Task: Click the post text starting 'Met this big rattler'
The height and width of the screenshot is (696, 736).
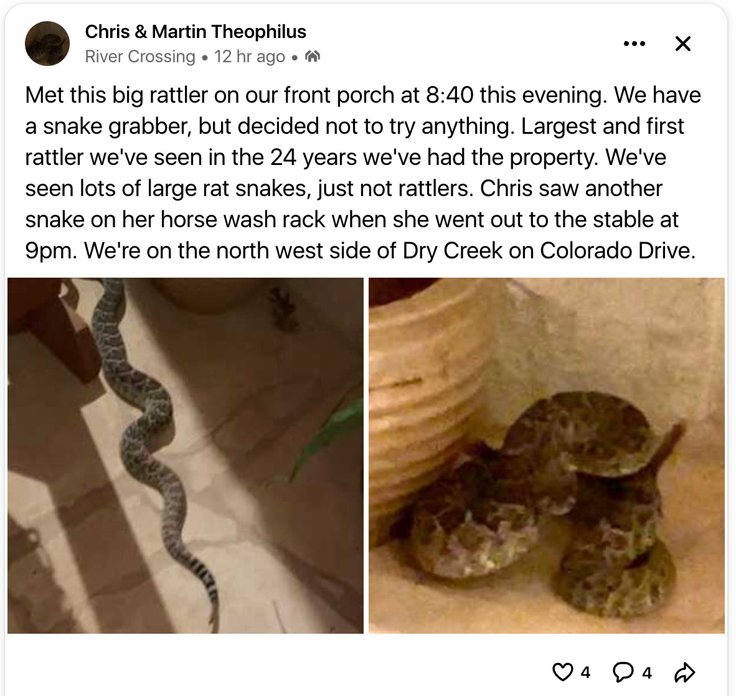Action: click(x=362, y=173)
